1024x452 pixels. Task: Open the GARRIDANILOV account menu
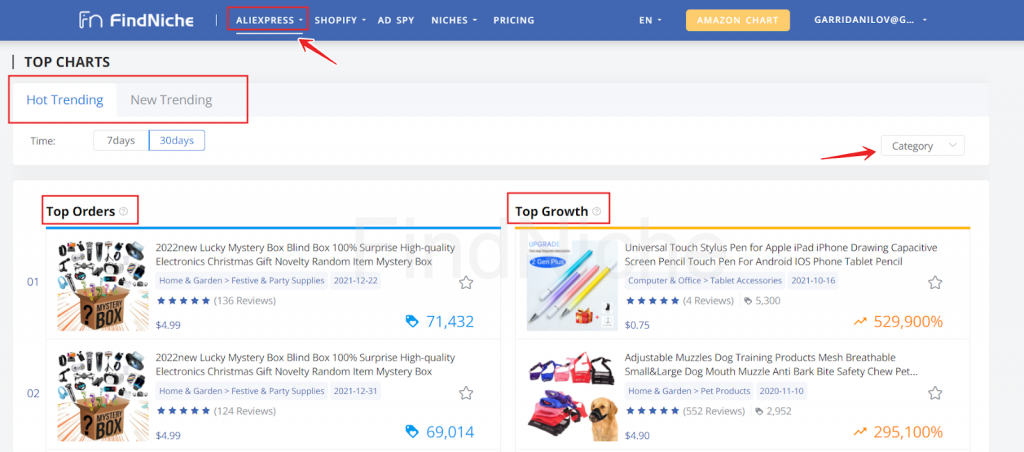871,20
